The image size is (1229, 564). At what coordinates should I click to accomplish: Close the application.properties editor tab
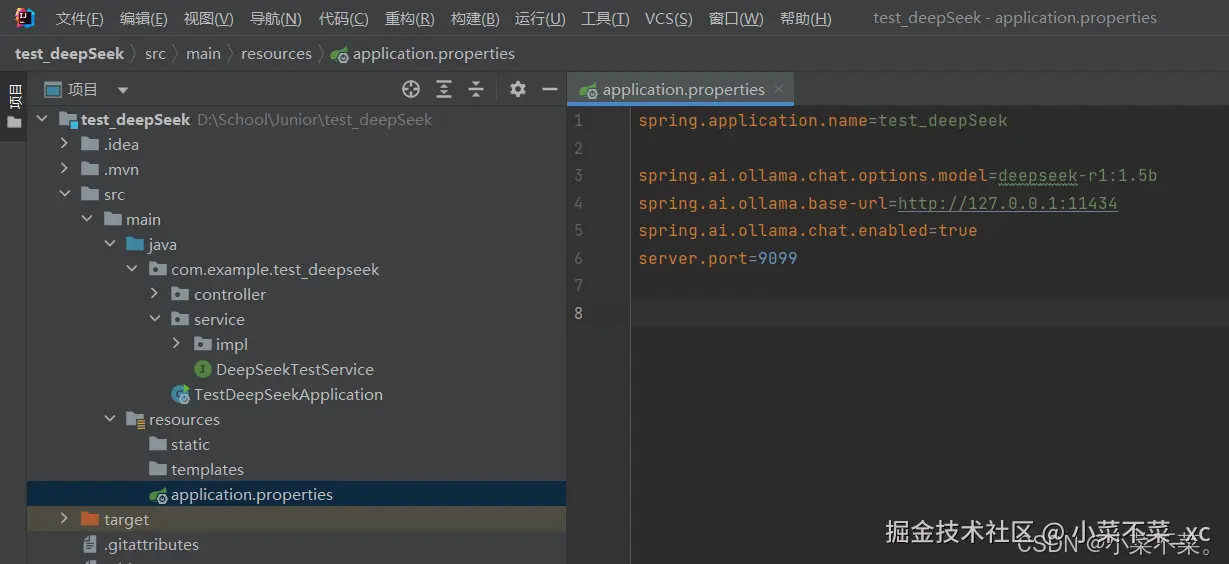point(781,89)
